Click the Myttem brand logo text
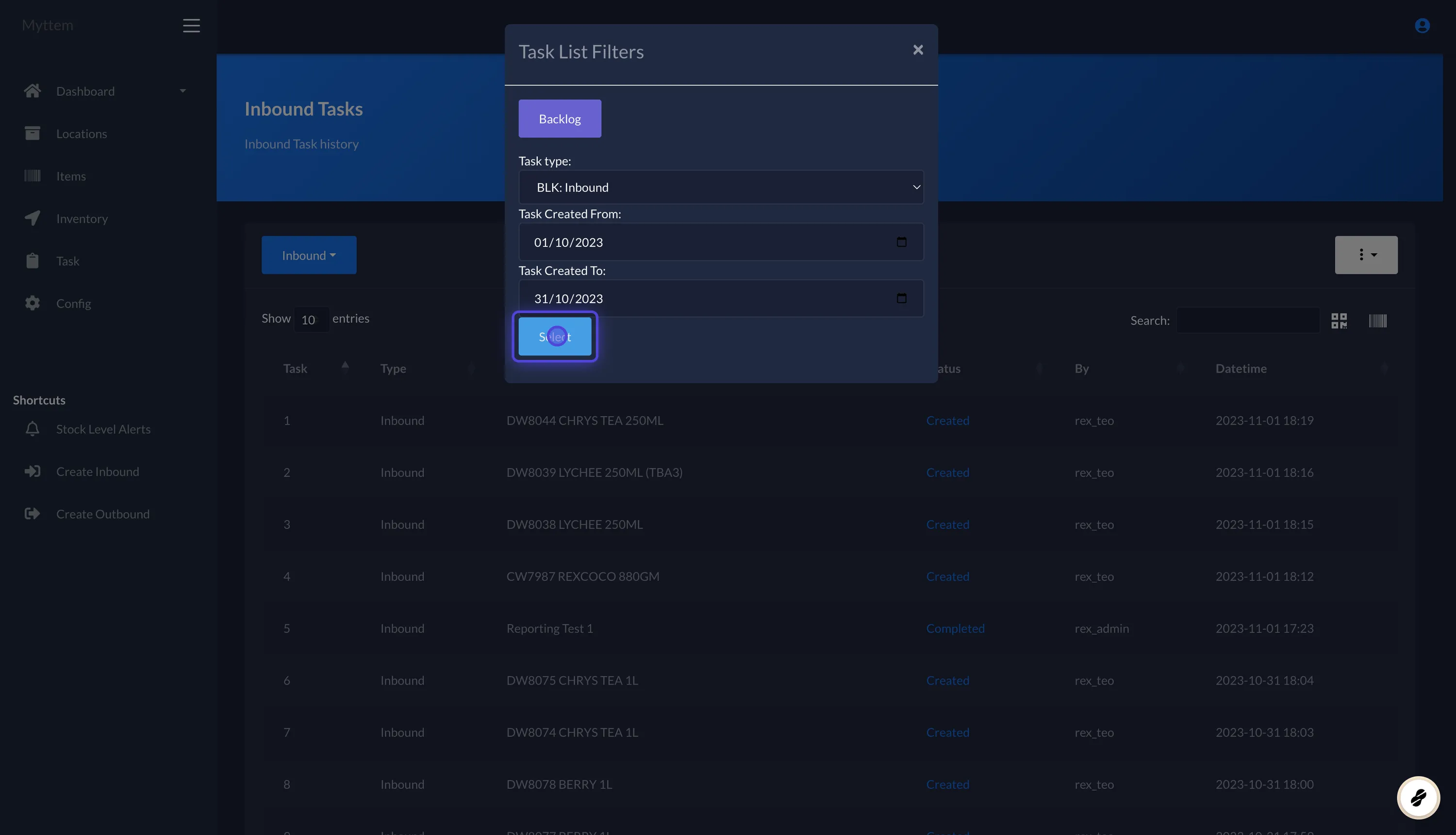 pyautogui.click(x=47, y=25)
